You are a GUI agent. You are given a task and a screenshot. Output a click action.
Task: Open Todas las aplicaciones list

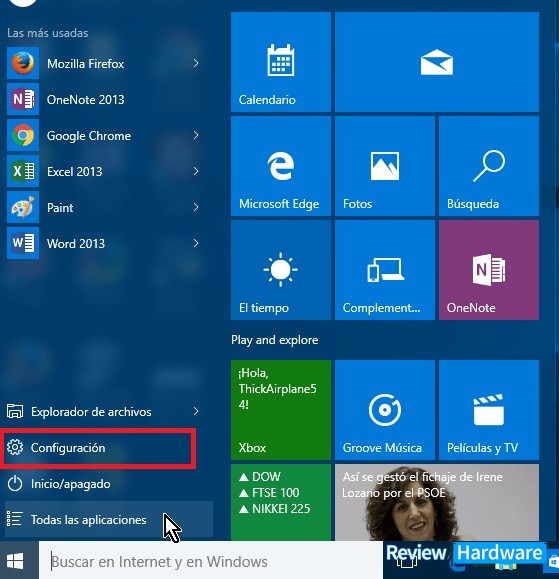109,519
